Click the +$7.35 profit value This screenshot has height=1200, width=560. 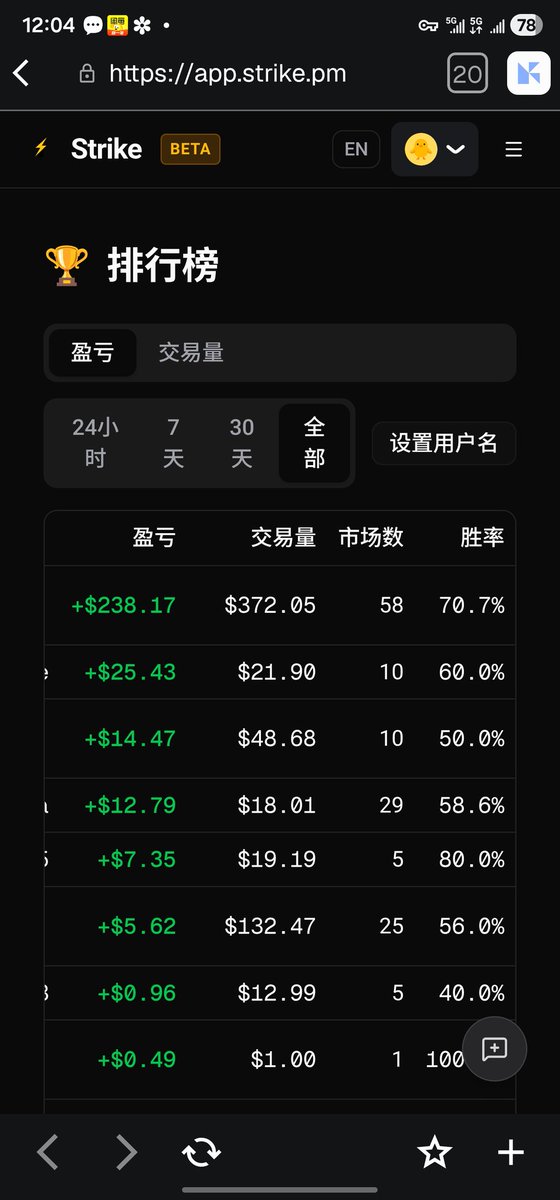[x=137, y=859]
